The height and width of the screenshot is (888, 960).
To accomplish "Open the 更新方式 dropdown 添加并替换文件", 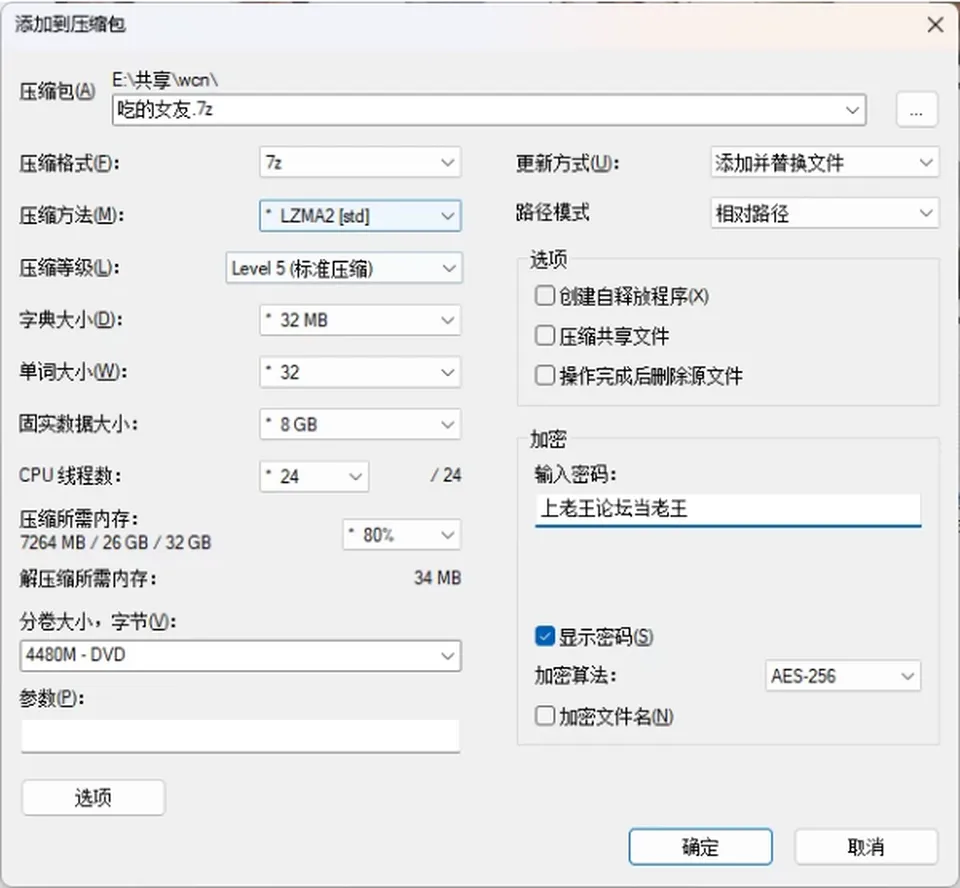I will (x=825, y=163).
